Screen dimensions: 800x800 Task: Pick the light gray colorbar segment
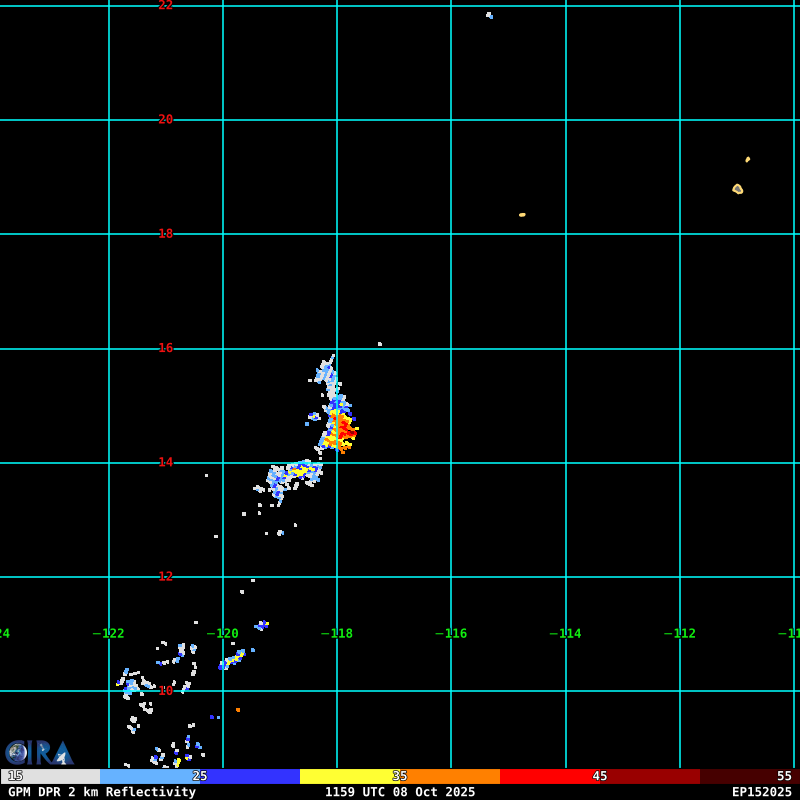(51, 777)
